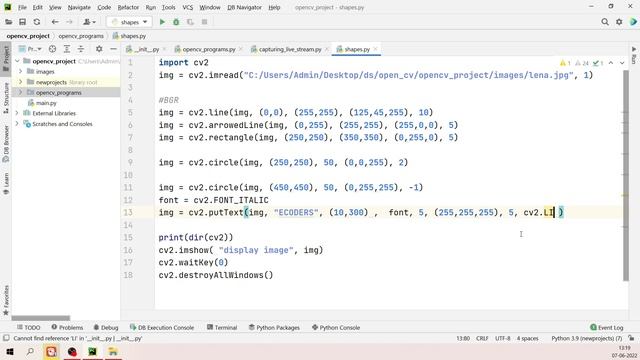Viewport: 640px width, 360px height.
Task: Expand Scratches and Consoles node
Action: pyautogui.click(x=17, y=124)
